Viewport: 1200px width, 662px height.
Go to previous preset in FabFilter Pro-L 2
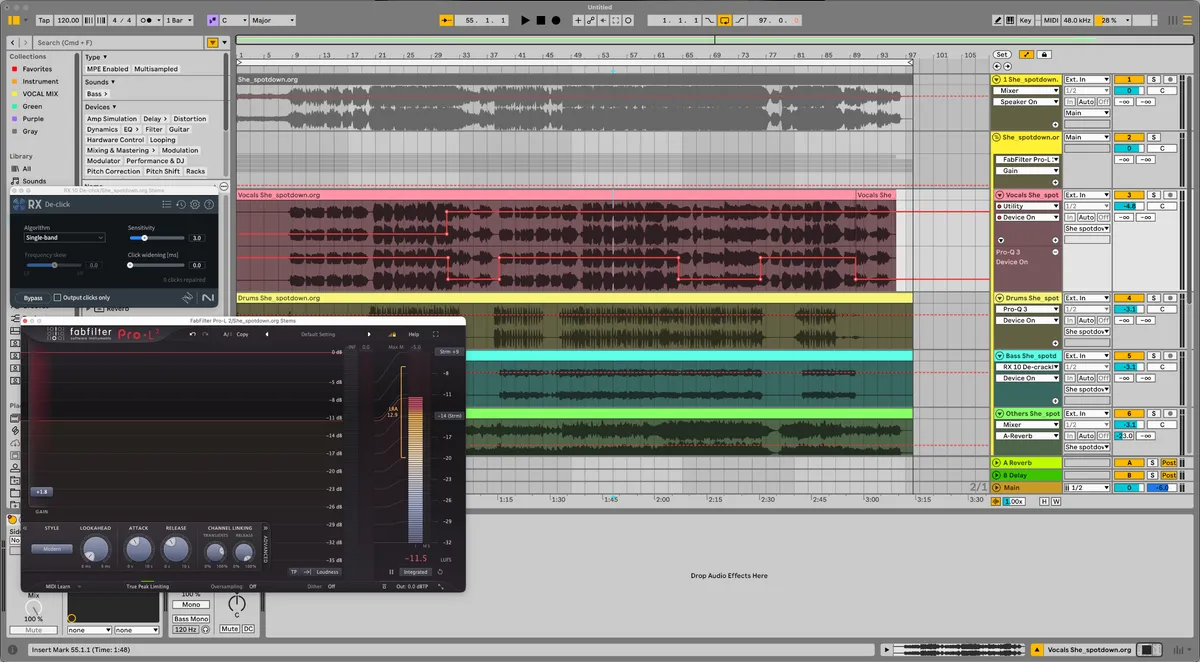(267, 334)
